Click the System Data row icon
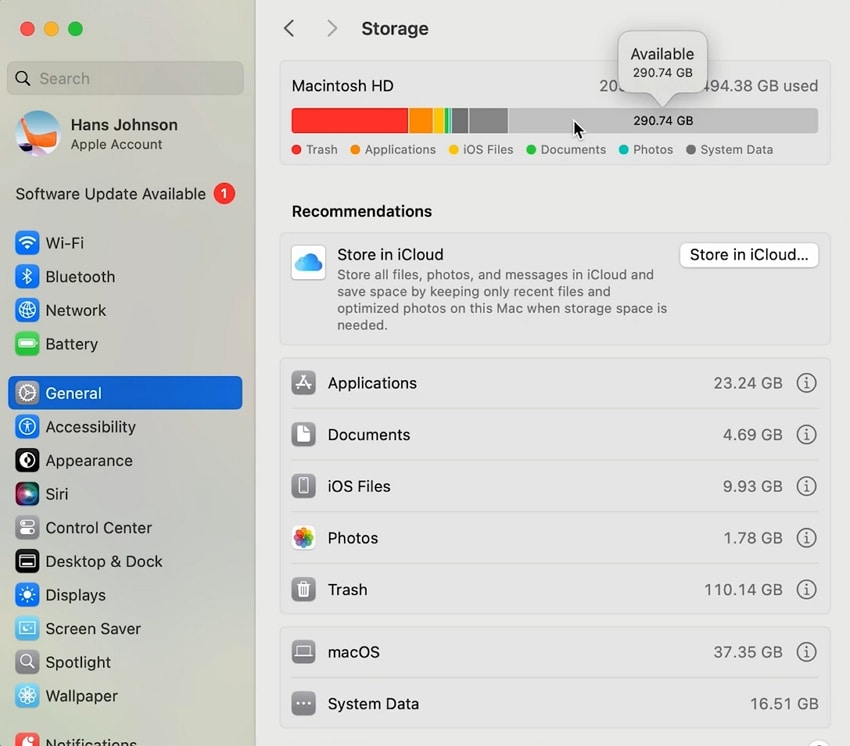This screenshot has width=850, height=746. tap(304, 704)
